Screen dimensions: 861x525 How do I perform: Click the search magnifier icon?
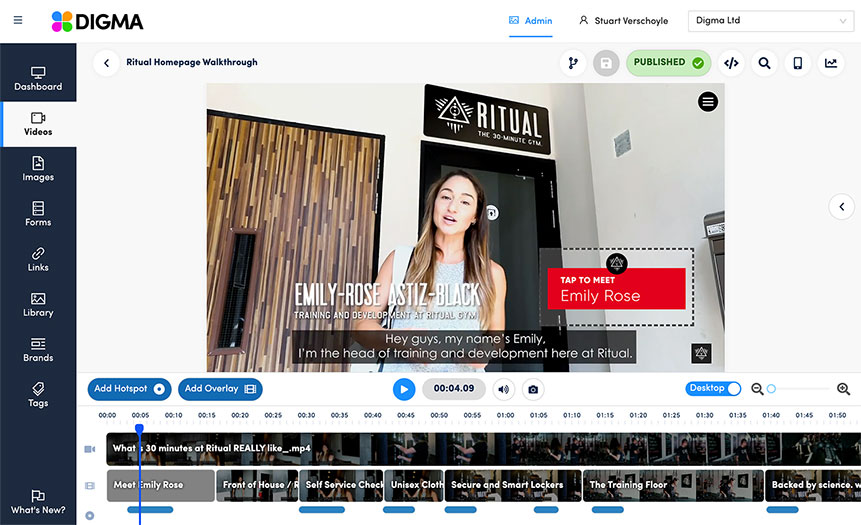pos(764,63)
